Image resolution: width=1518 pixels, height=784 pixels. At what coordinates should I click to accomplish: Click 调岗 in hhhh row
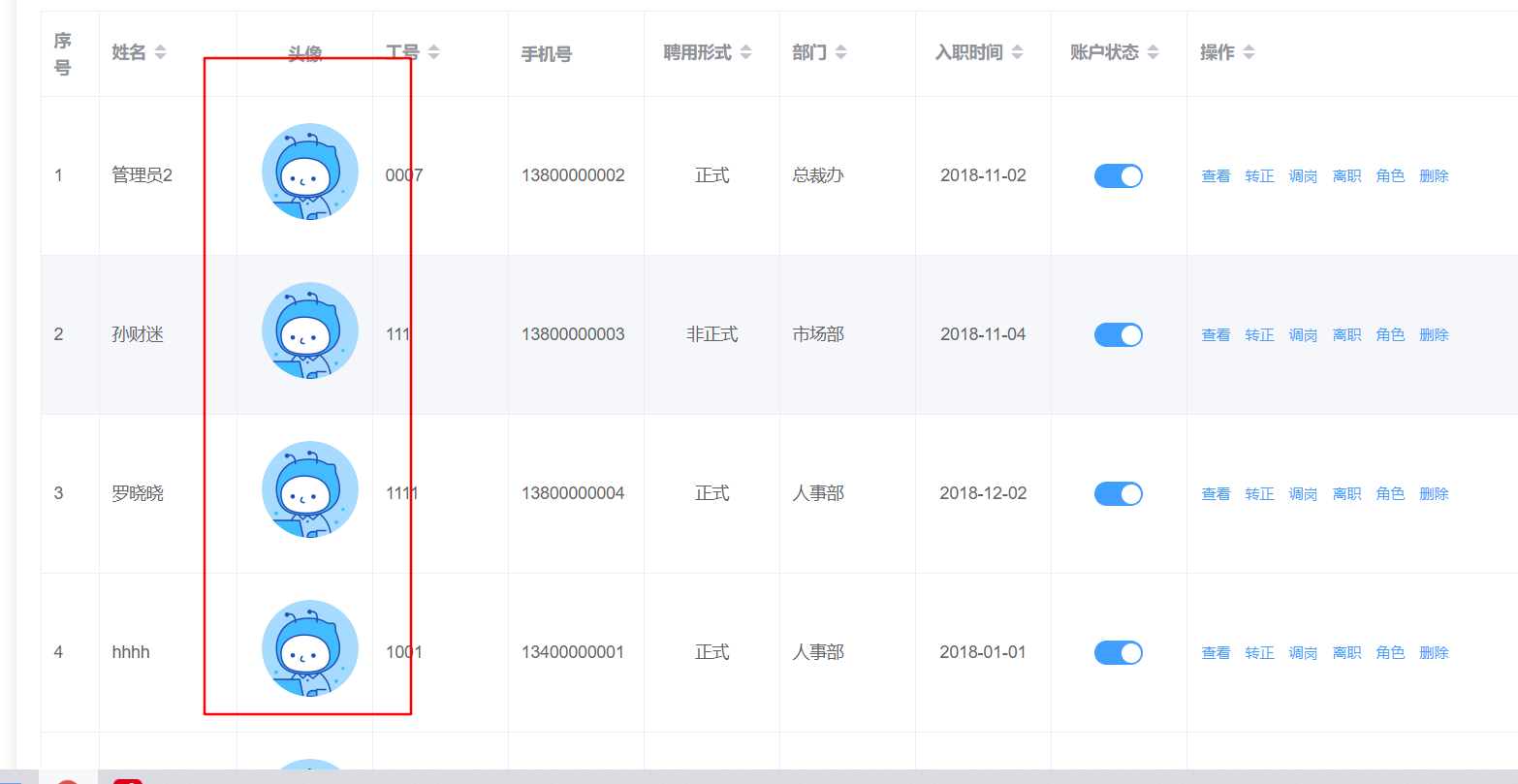1303,652
